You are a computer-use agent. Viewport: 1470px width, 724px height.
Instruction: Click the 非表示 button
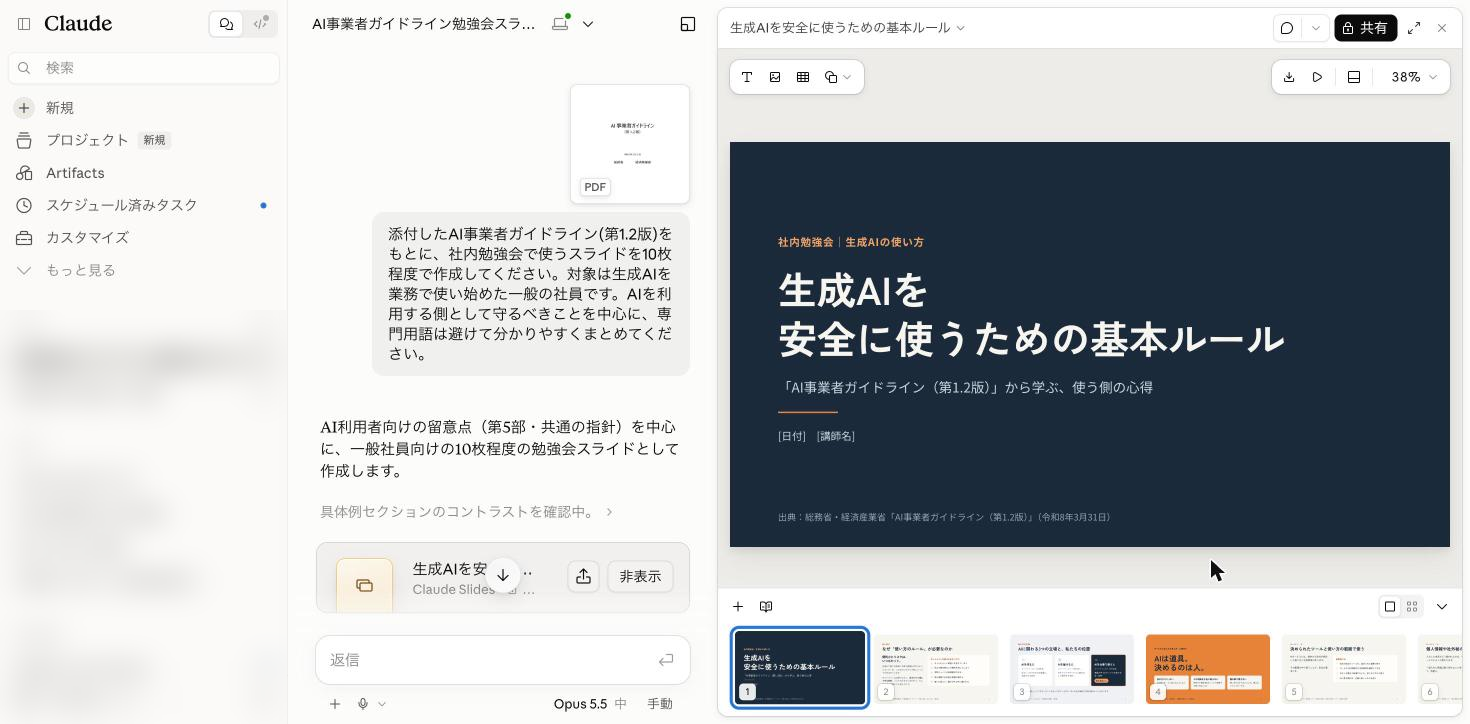tap(640, 577)
